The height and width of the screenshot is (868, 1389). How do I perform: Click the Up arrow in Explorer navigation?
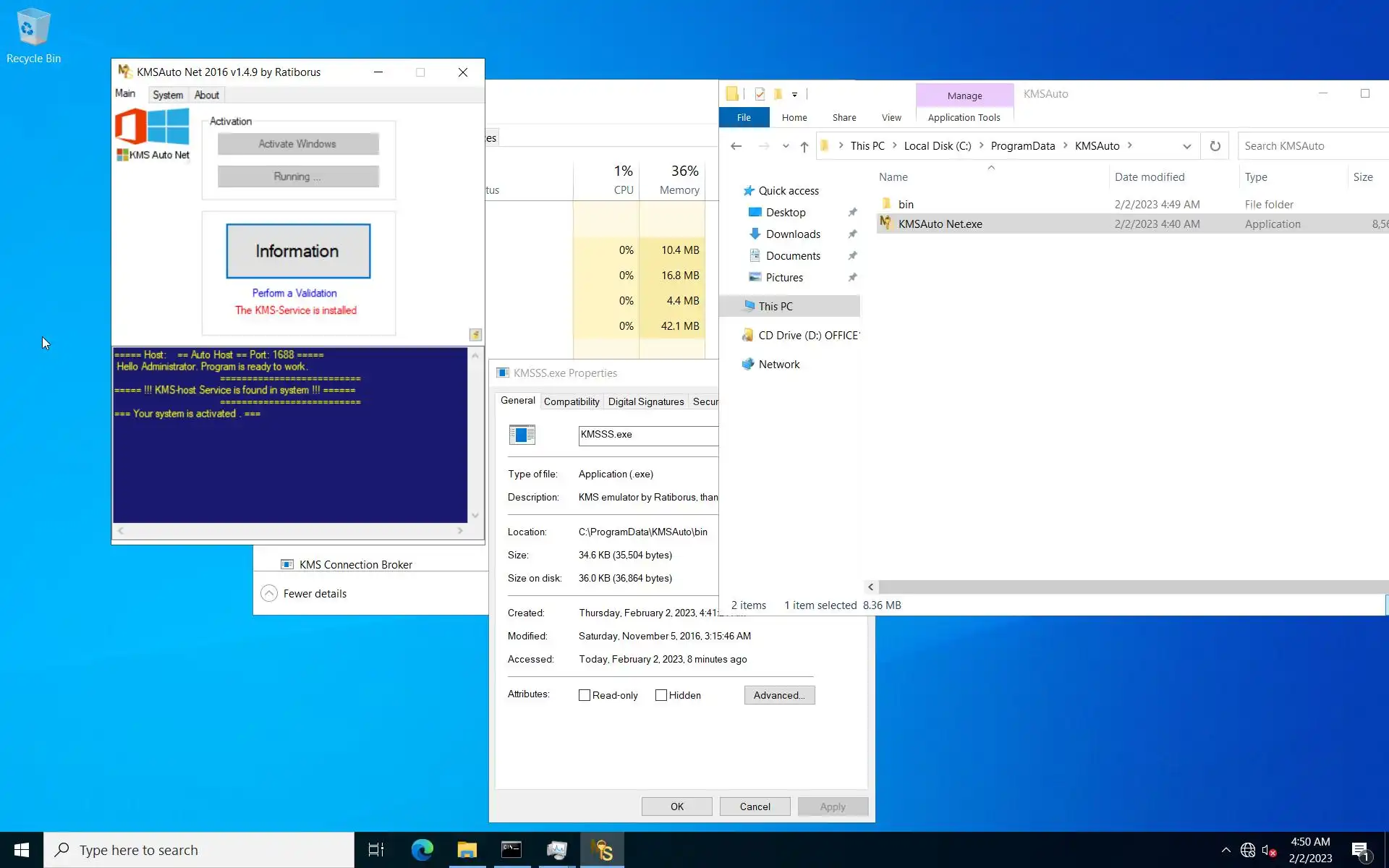pyautogui.click(x=804, y=147)
